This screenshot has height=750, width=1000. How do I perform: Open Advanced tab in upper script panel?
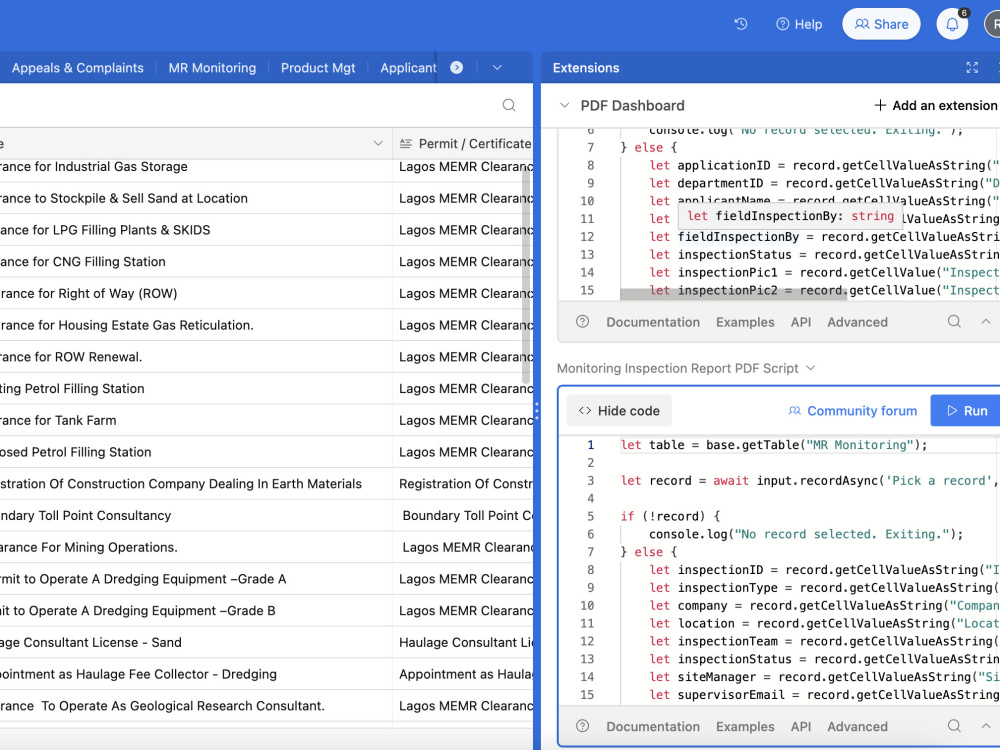(x=857, y=322)
